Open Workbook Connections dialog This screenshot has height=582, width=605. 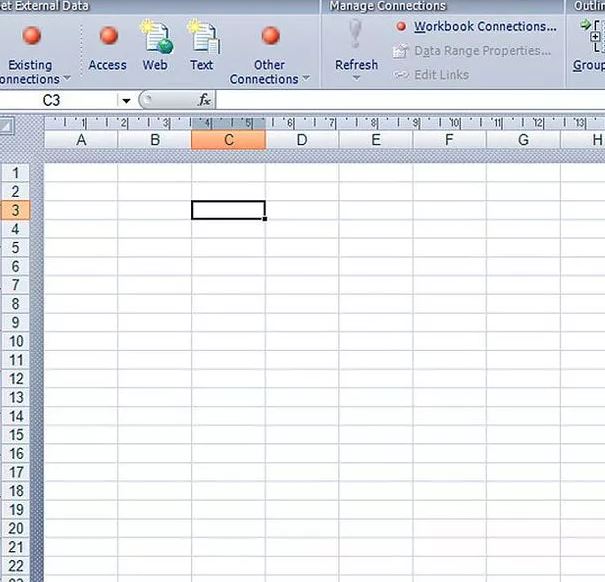point(484,27)
